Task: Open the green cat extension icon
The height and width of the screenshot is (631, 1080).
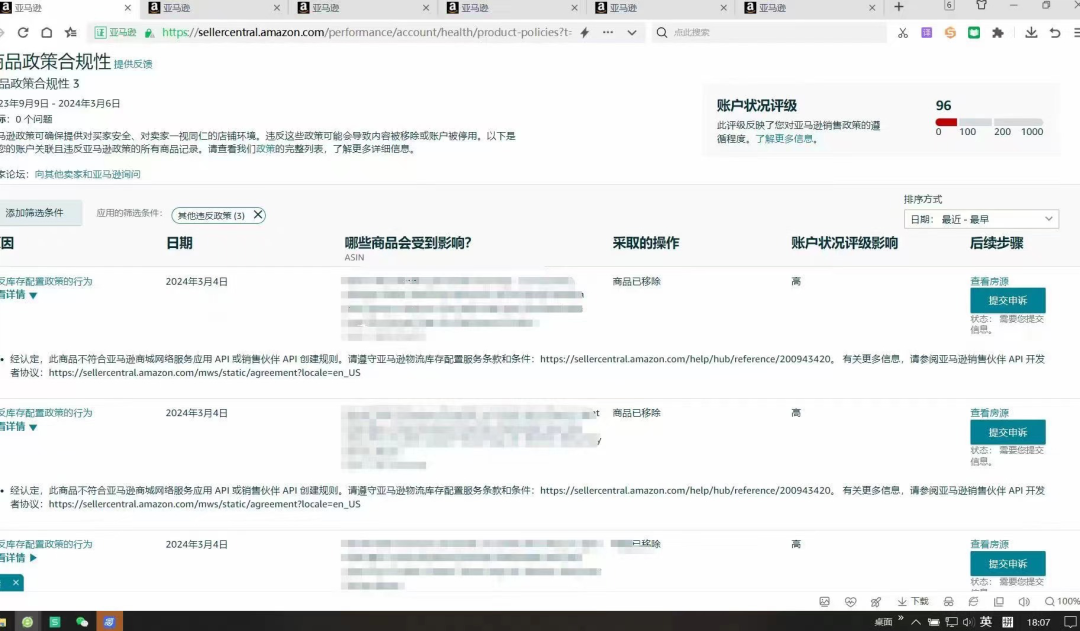Action: click(972, 31)
